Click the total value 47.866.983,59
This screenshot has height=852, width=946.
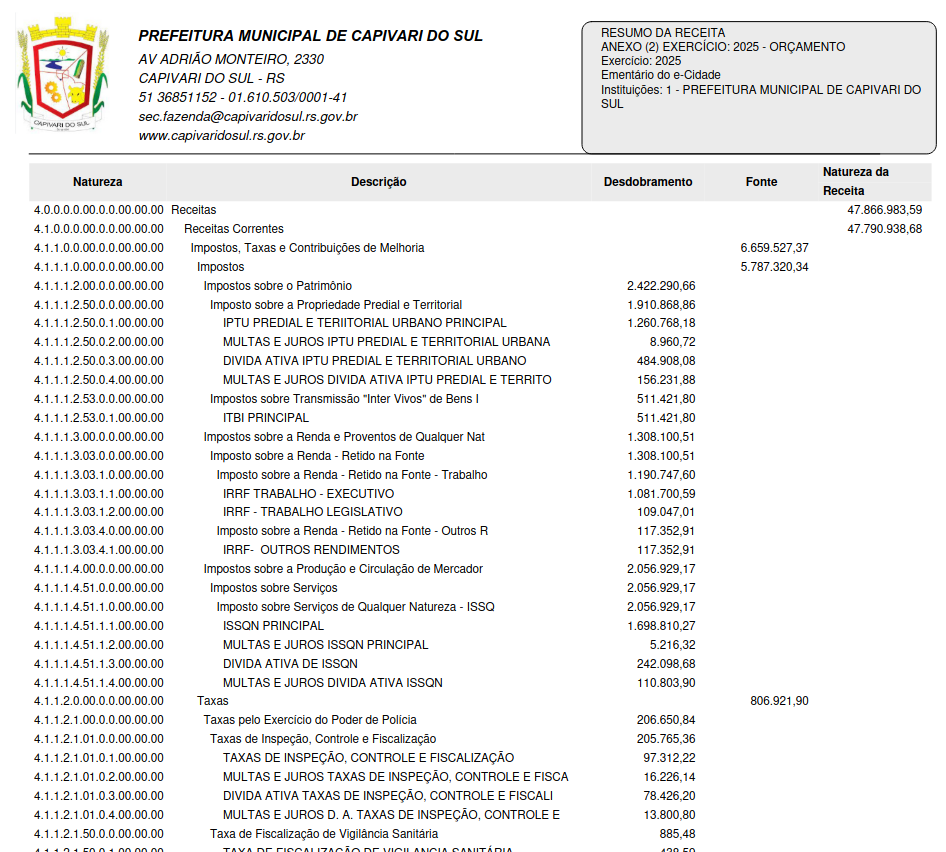tap(884, 210)
